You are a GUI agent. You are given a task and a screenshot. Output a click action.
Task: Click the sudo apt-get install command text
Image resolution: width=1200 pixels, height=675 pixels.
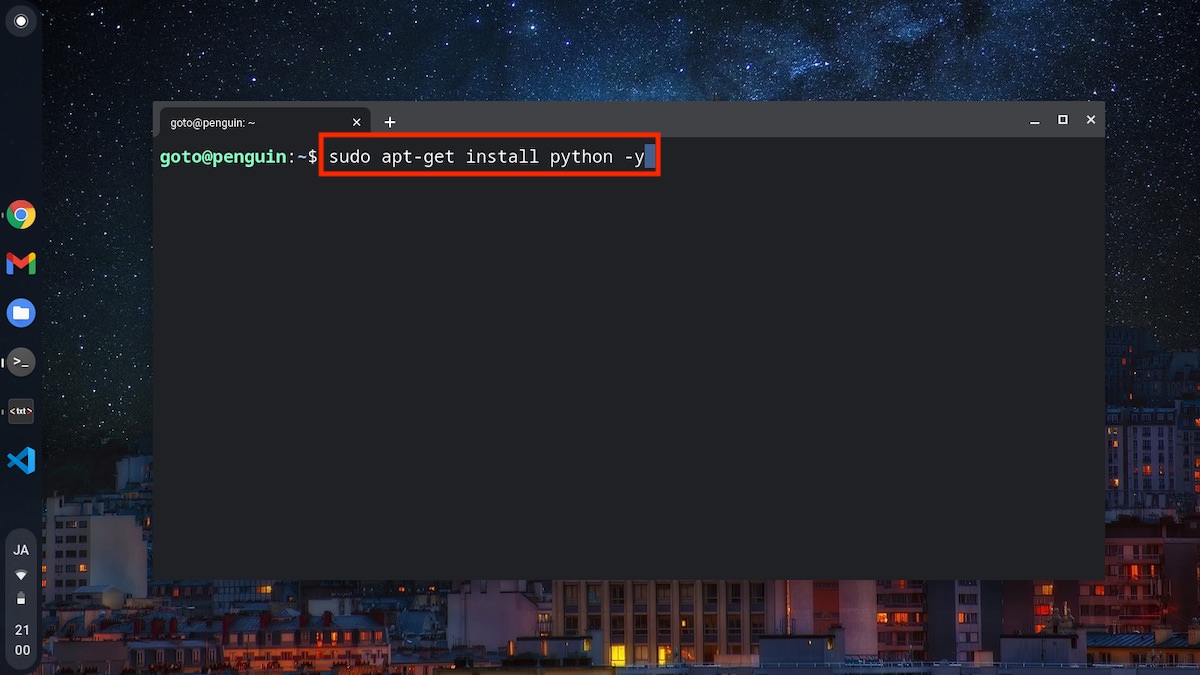[487, 157]
